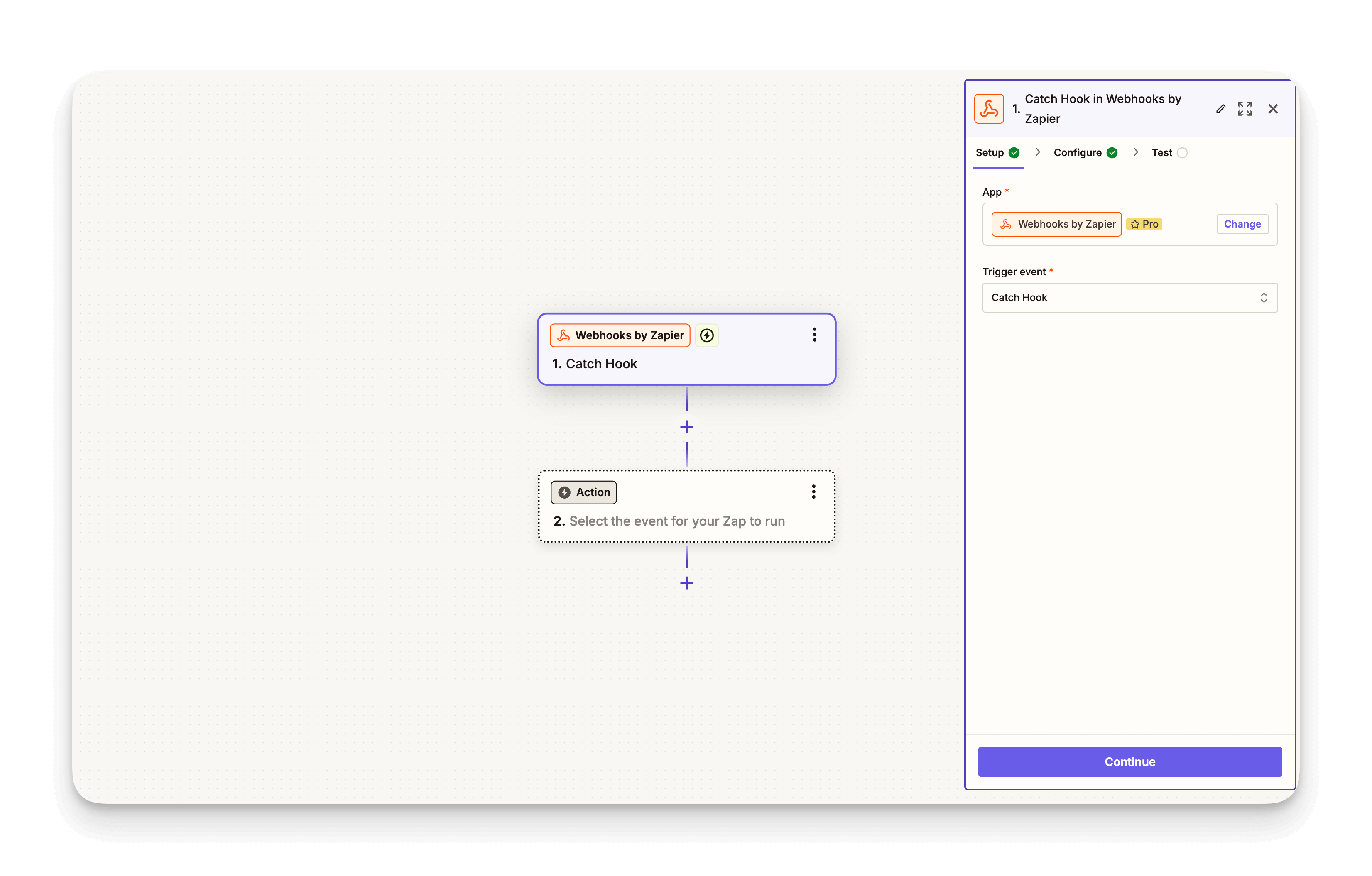Open the Trigger event dropdown showing Catch Hook
The height and width of the screenshot is (876, 1372).
pos(1129,297)
